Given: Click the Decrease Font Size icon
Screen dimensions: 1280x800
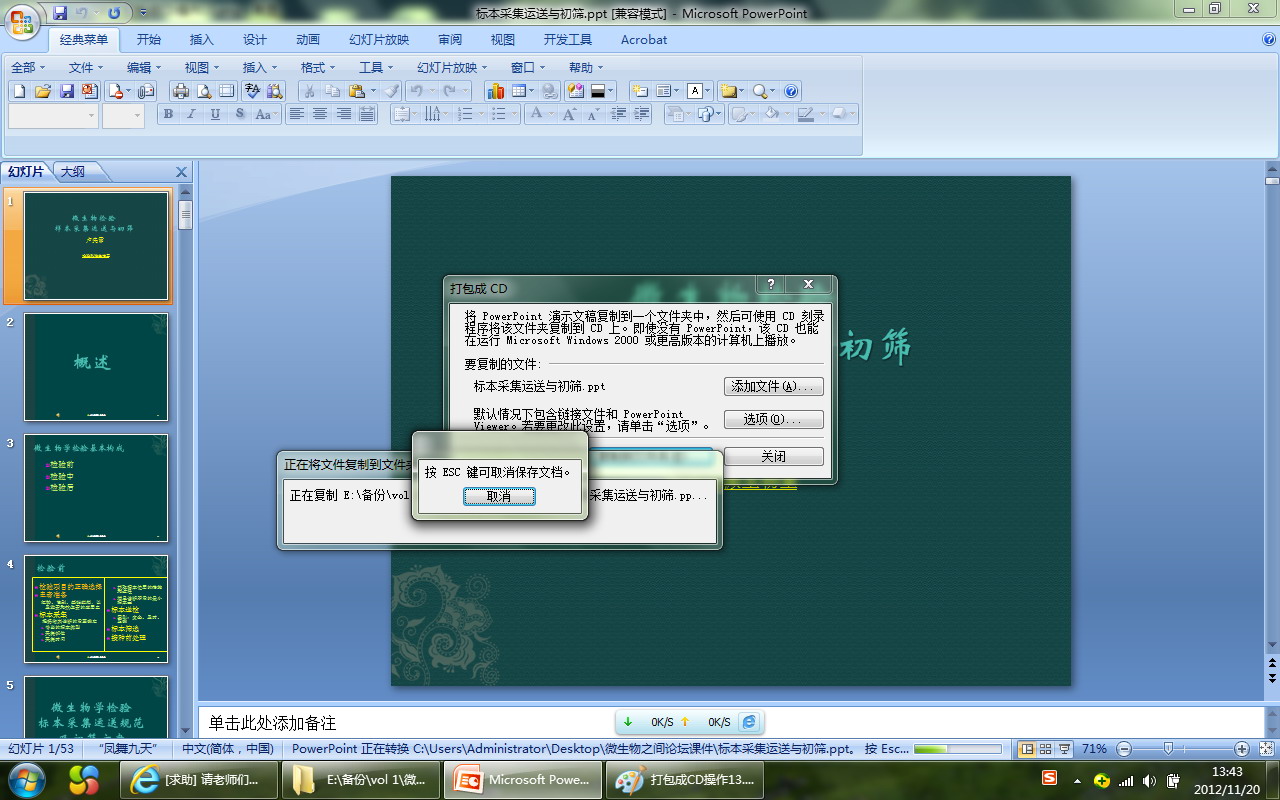Looking at the screenshot, I should (x=593, y=115).
